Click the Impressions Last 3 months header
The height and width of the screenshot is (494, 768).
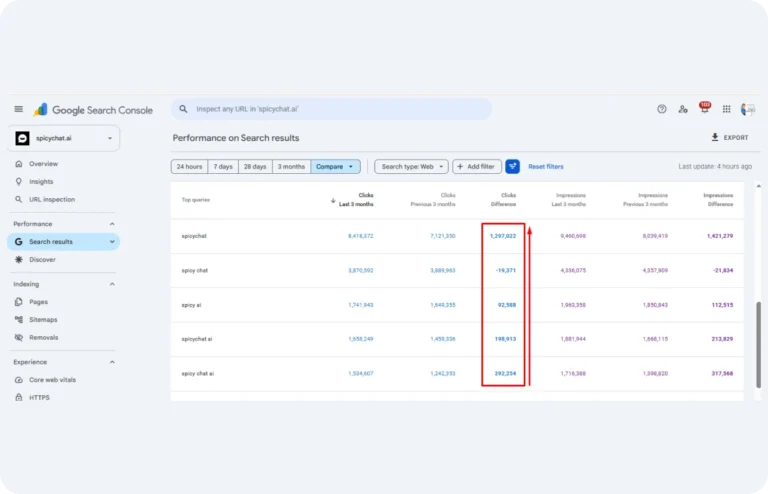pyautogui.click(x=569, y=200)
